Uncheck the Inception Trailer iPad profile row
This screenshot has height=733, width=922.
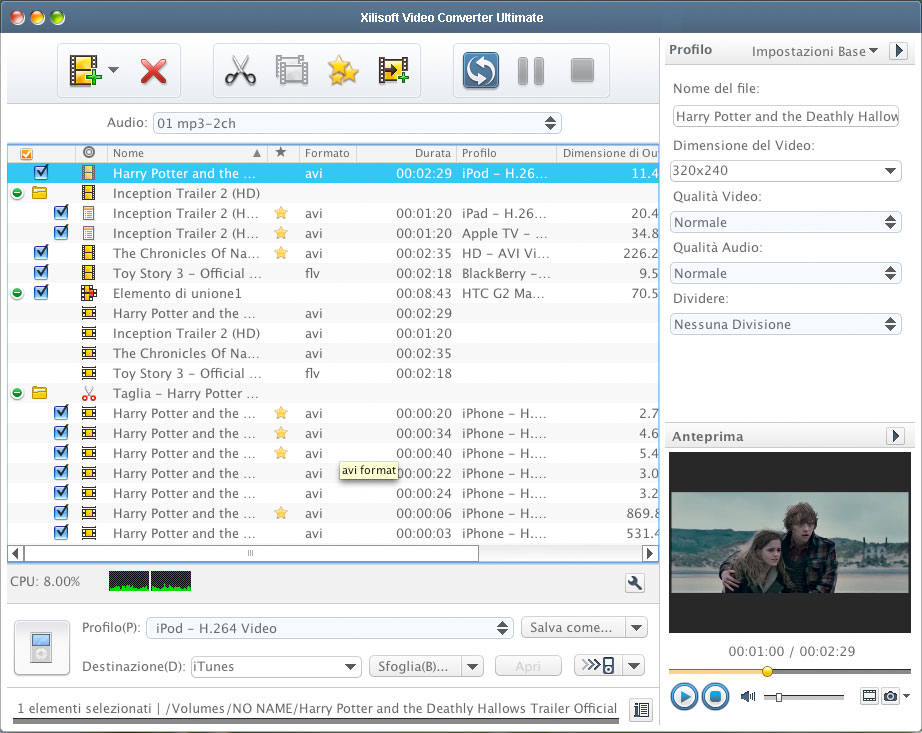[x=61, y=213]
